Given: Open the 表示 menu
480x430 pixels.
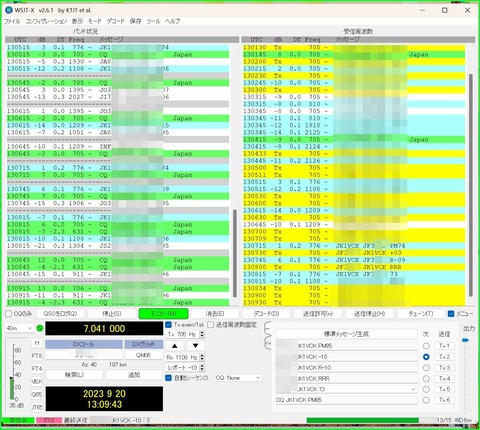Looking at the screenshot, I should 77,21.
